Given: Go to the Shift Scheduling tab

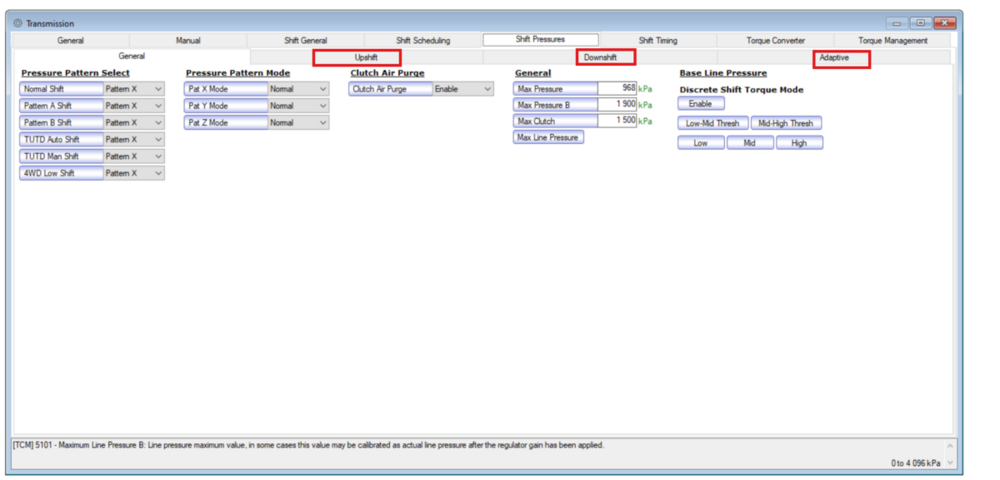Looking at the screenshot, I should tap(423, 41).
